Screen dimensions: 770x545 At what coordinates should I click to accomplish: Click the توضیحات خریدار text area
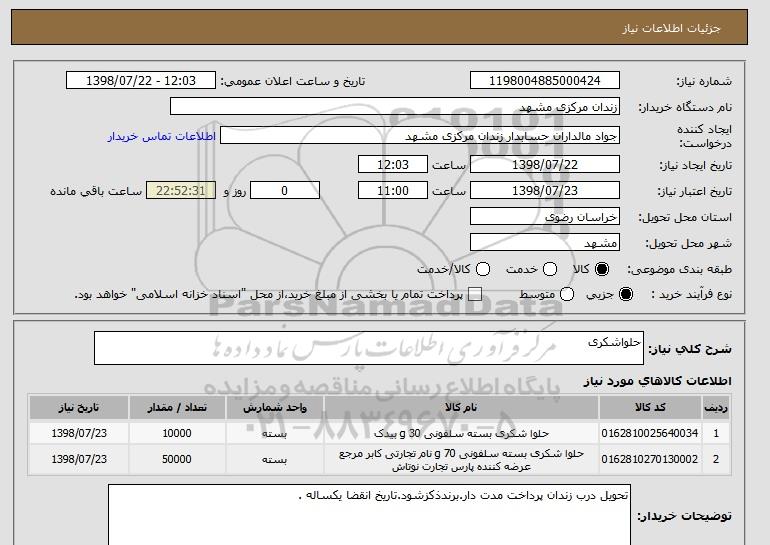(369, 515)
